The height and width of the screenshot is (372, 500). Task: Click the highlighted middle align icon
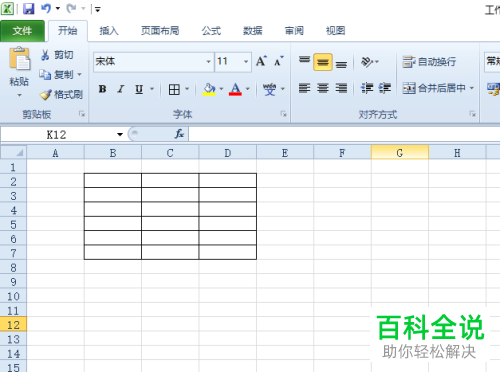[323, 62]
